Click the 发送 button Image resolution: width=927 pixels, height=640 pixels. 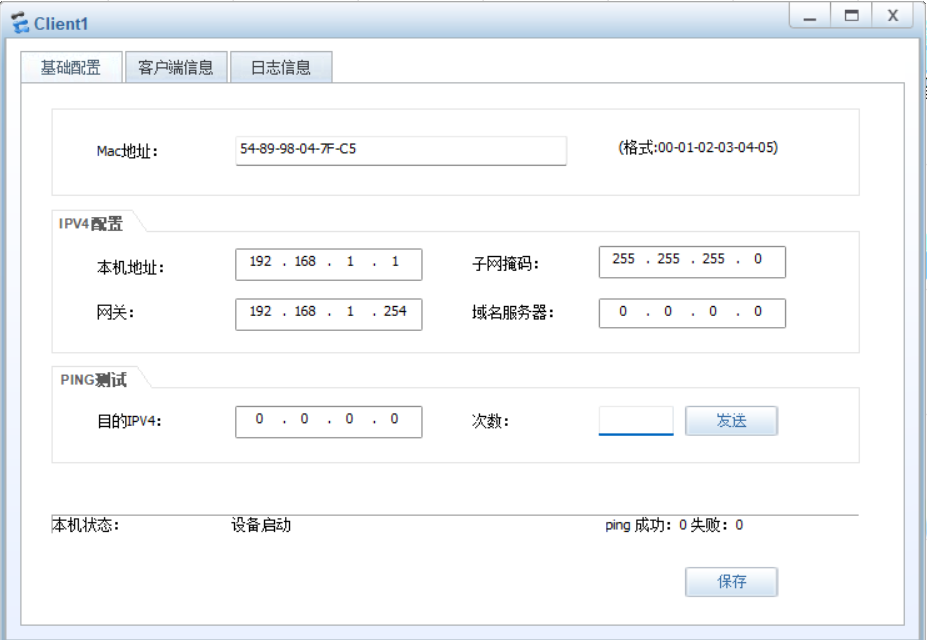(731, 421)
